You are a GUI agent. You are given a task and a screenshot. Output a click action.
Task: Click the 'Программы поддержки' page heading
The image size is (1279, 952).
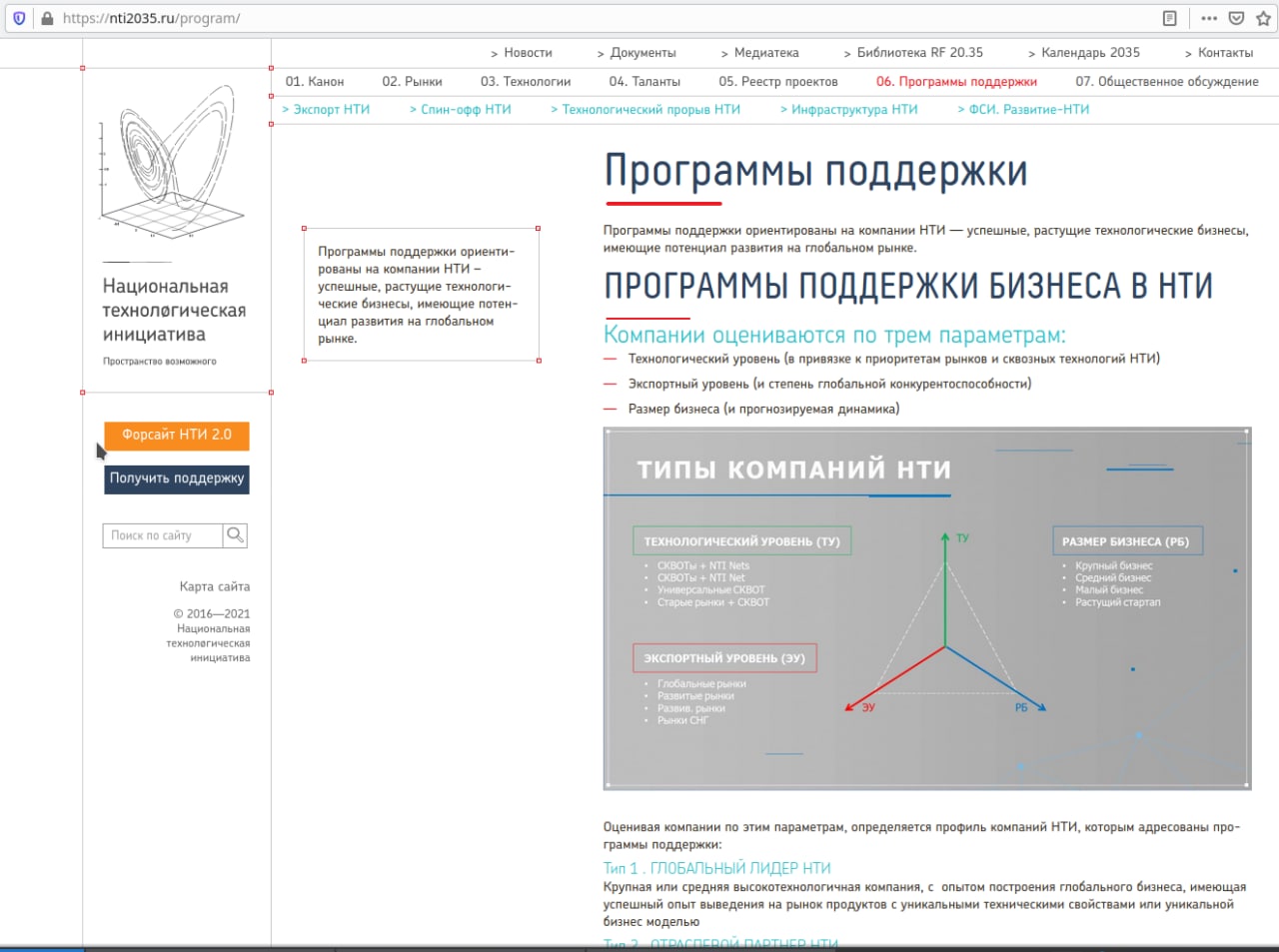(x=815, y=171)
